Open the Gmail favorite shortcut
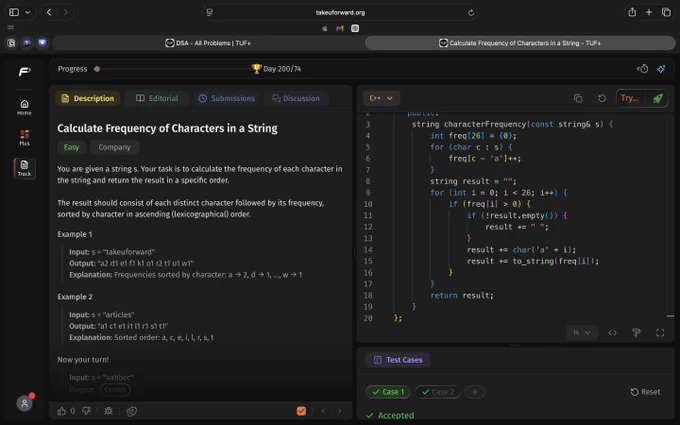Screen dimensions: 680x425 tap(340, 28)
